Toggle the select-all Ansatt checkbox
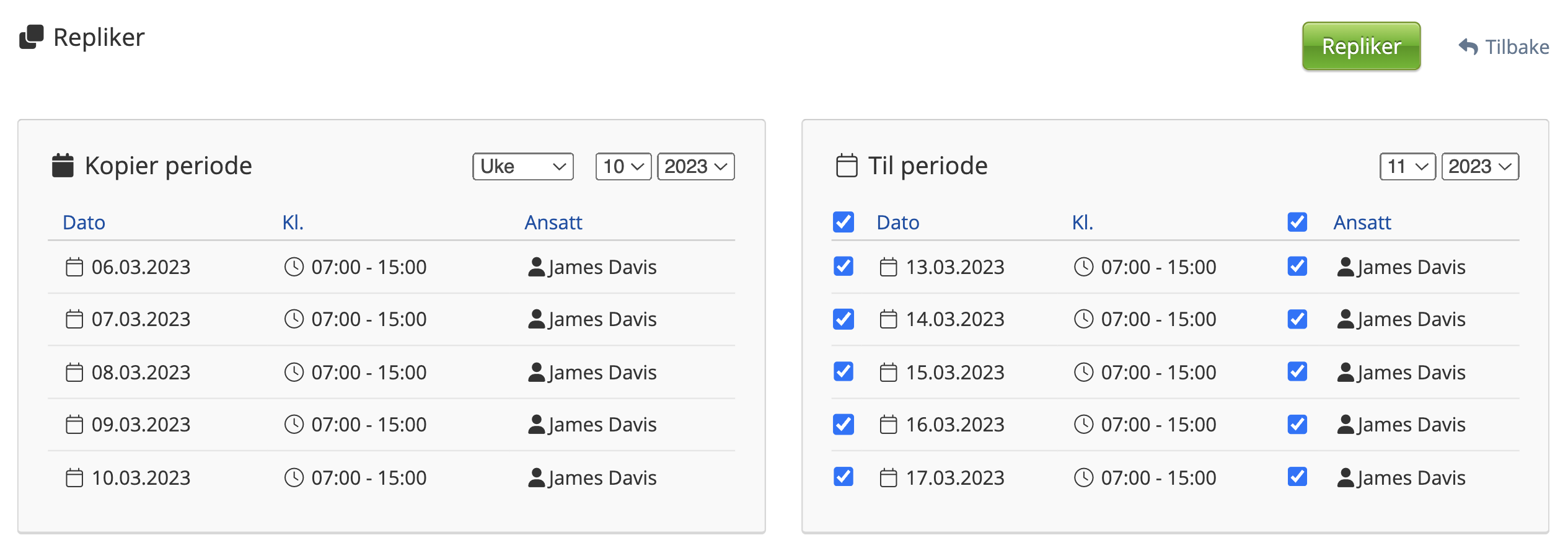This screenshot has width=1568, height=548. click(x=1297, y=222)
